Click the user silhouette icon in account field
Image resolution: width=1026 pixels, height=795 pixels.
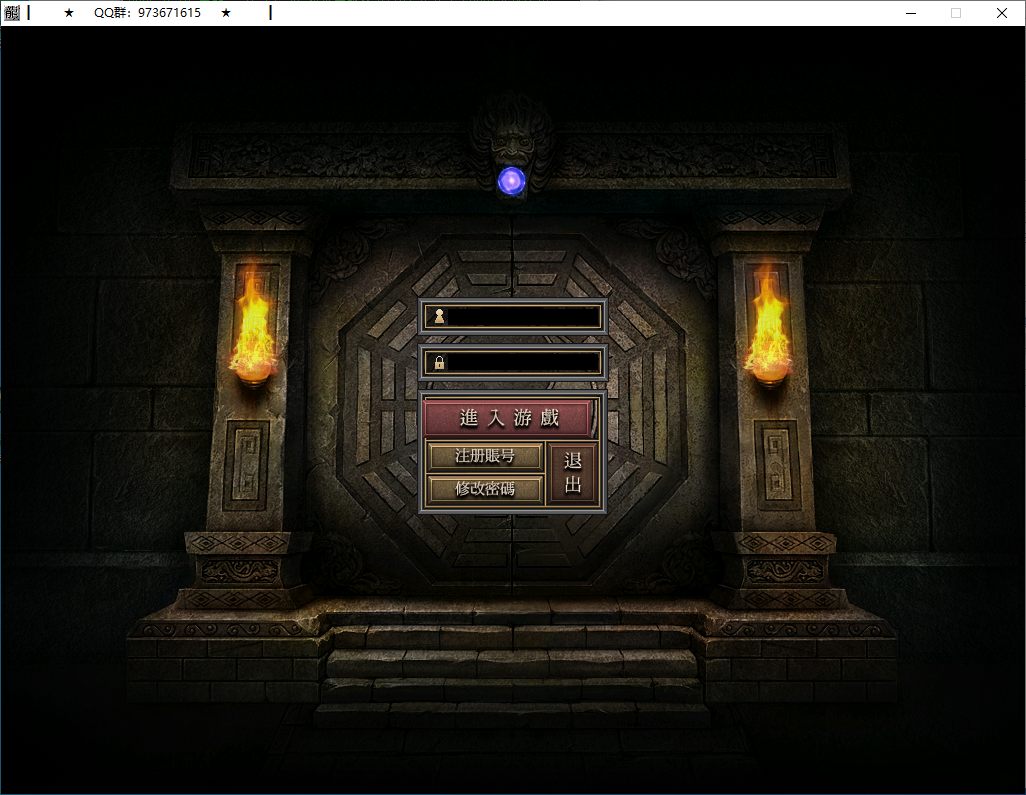point(438,317)
